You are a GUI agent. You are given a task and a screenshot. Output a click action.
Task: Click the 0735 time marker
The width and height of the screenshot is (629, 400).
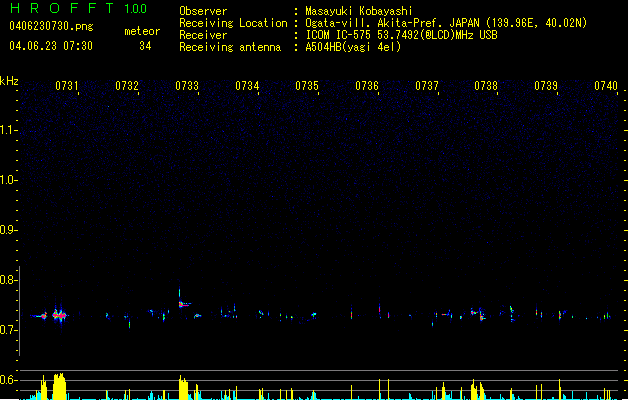pyautogui.click(x=307, y=86)
